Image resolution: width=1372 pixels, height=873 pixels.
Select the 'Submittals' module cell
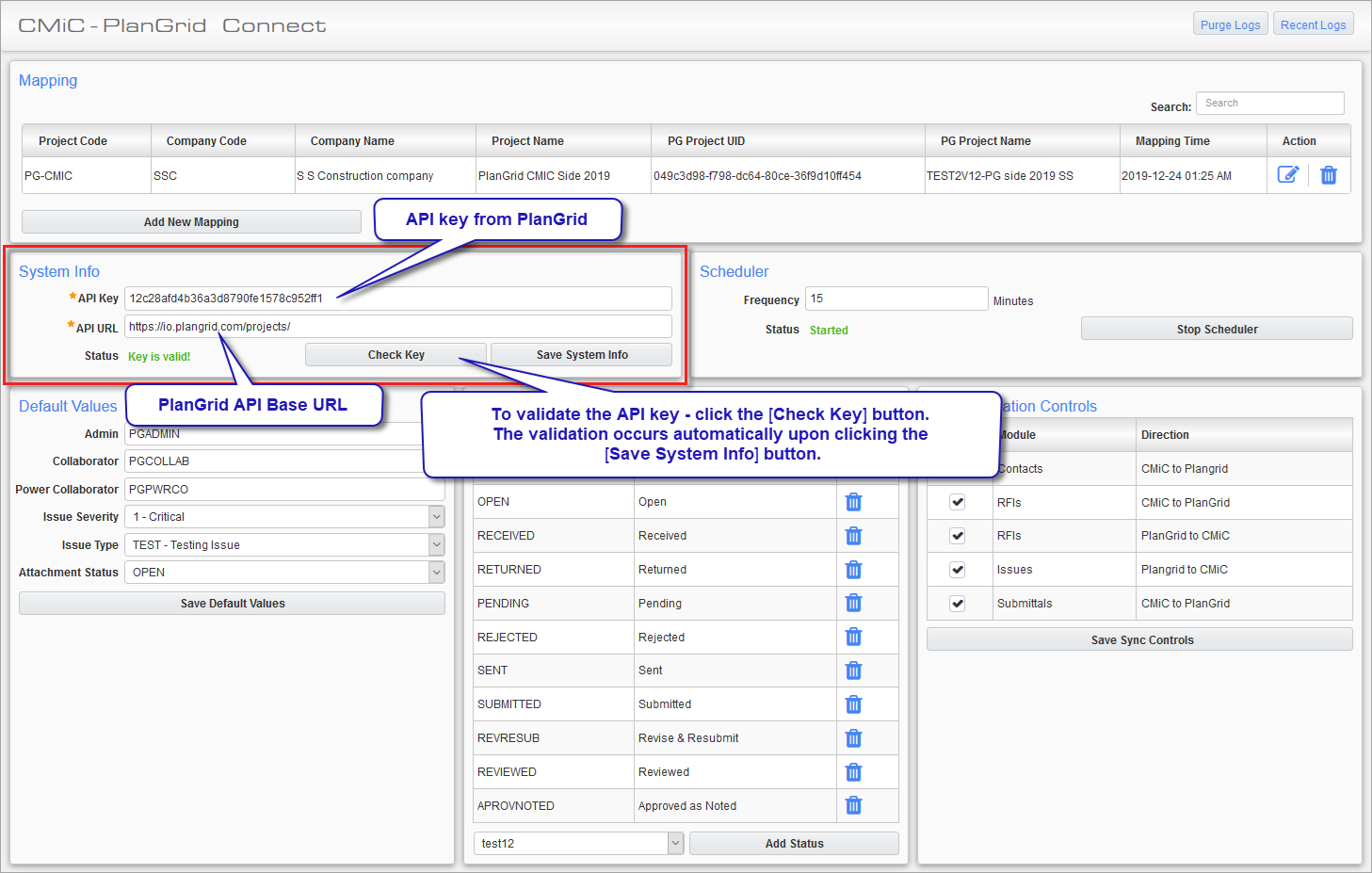[x=1065, y=604]
